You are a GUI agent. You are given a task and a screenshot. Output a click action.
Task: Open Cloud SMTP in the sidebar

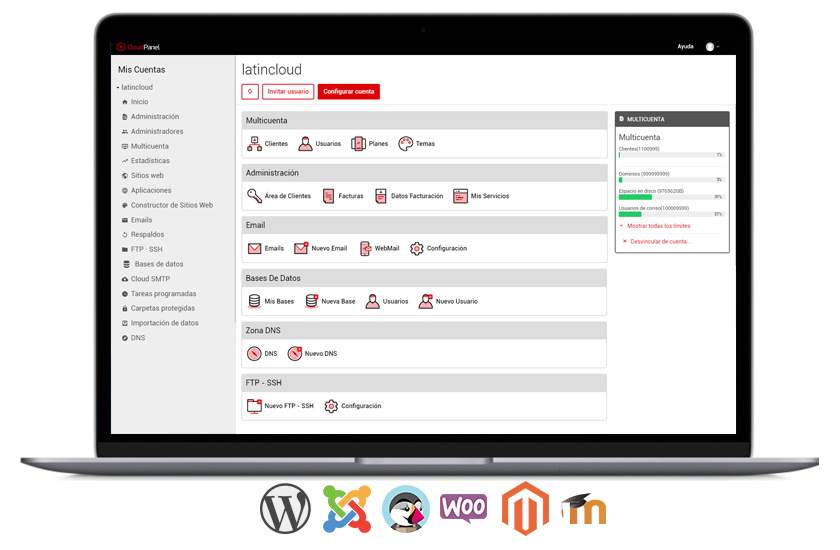(150, 279)
